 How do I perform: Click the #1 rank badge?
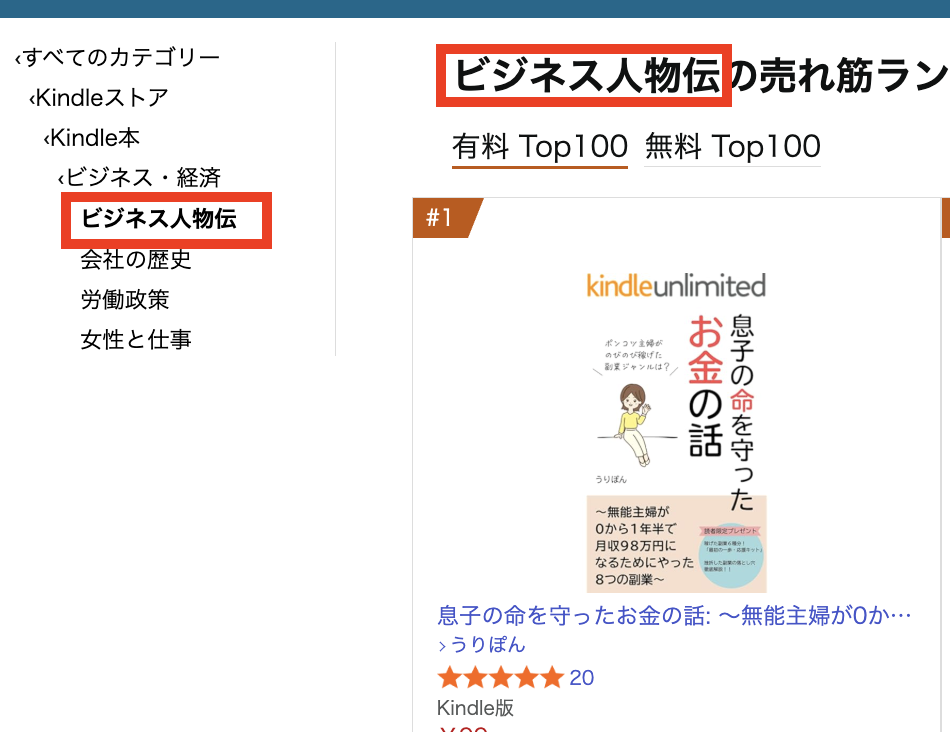coord(440,218)
